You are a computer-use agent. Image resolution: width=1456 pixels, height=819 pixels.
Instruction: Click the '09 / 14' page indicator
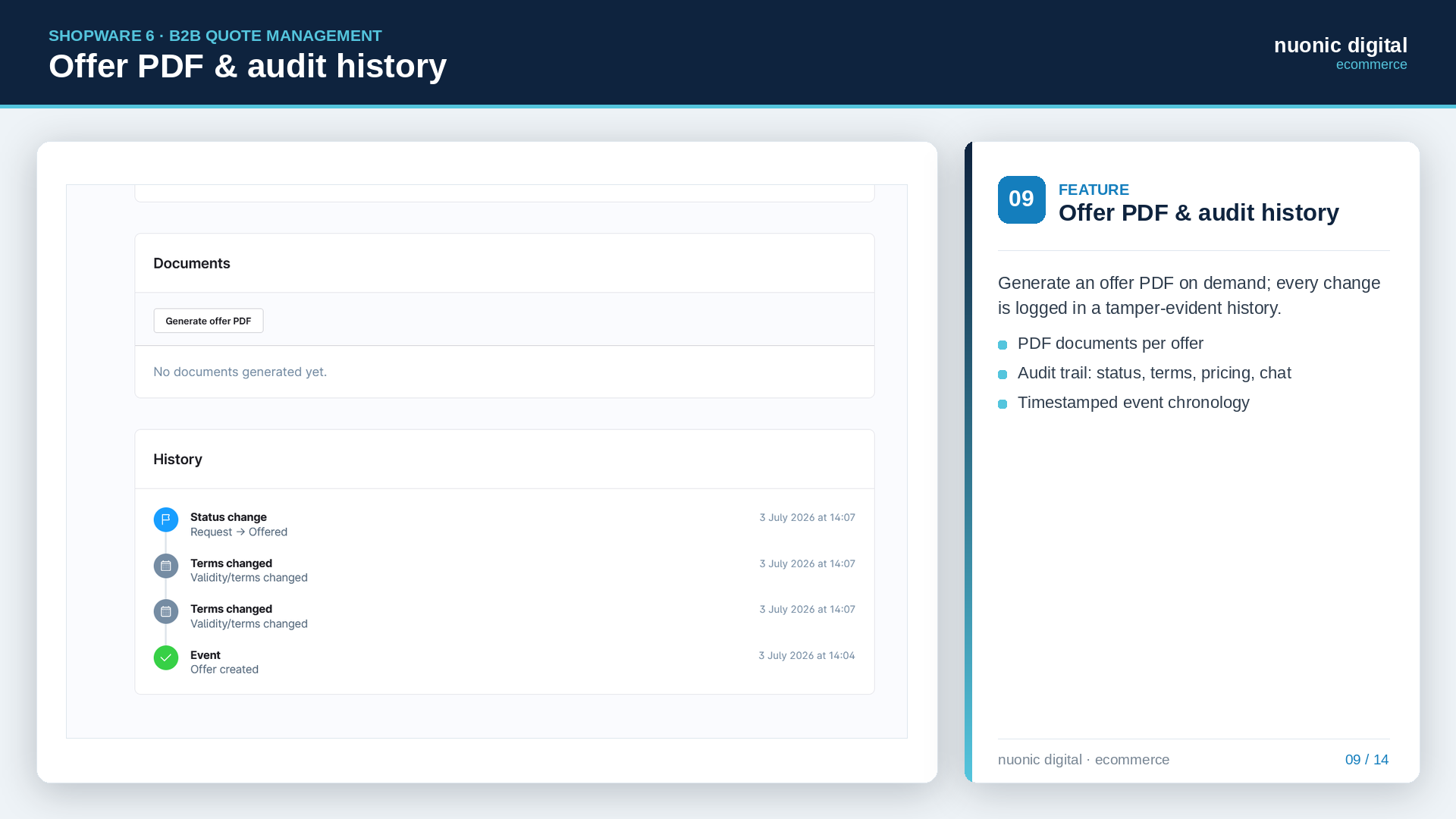1367,760
